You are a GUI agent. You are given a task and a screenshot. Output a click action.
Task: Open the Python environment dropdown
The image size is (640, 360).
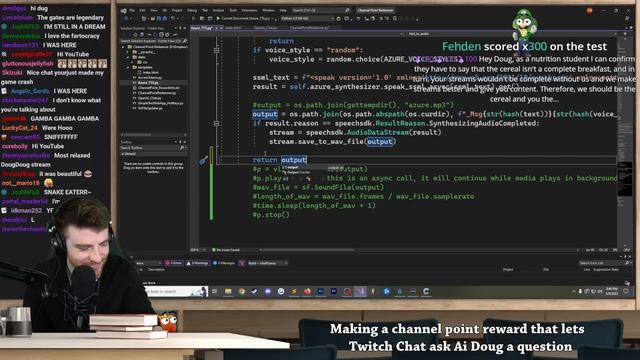point(307,19)
